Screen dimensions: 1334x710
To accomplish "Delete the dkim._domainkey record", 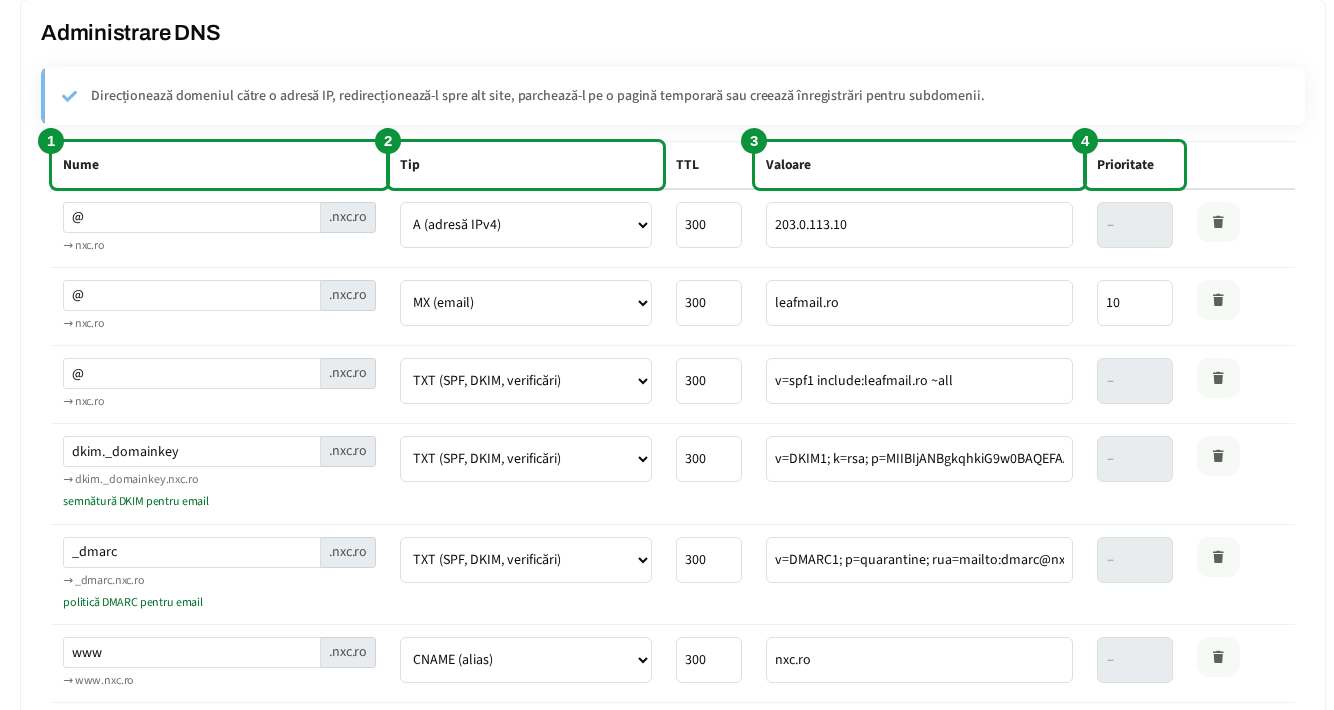I will 1218,456.
